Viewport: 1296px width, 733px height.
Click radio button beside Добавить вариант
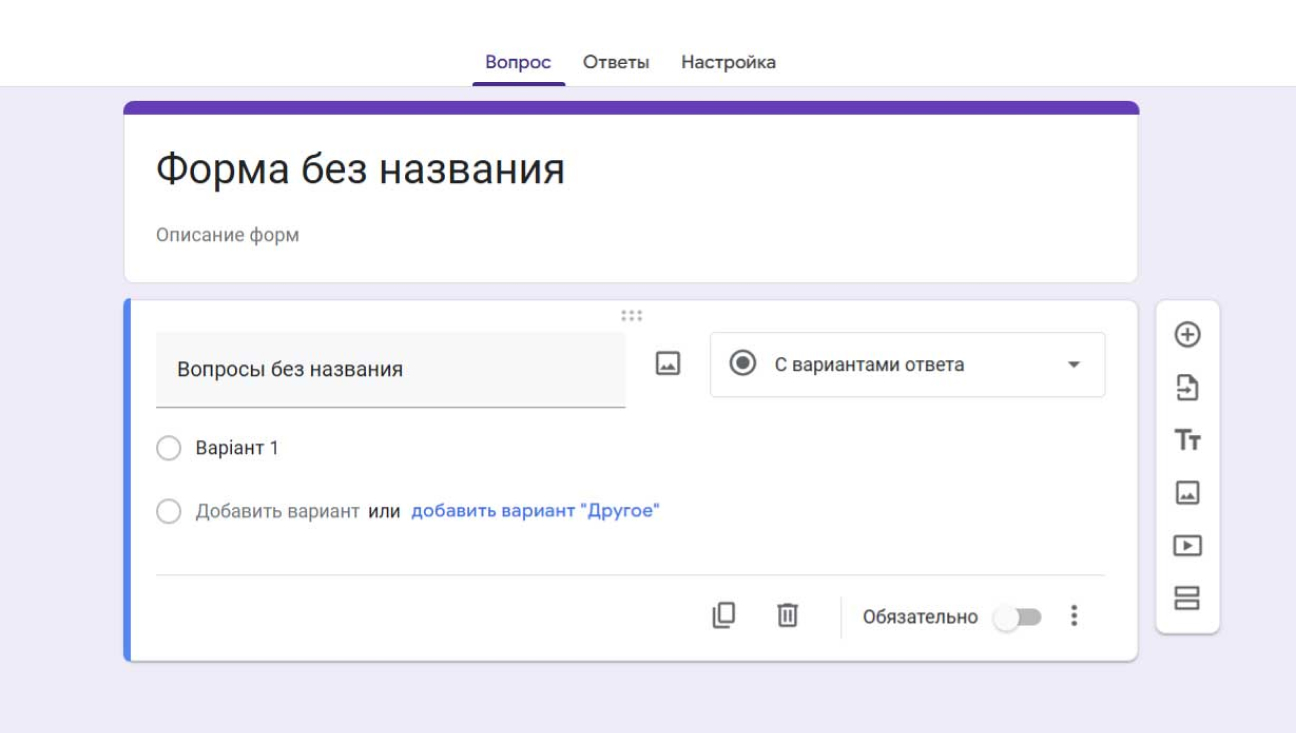(x=169, y=512)
